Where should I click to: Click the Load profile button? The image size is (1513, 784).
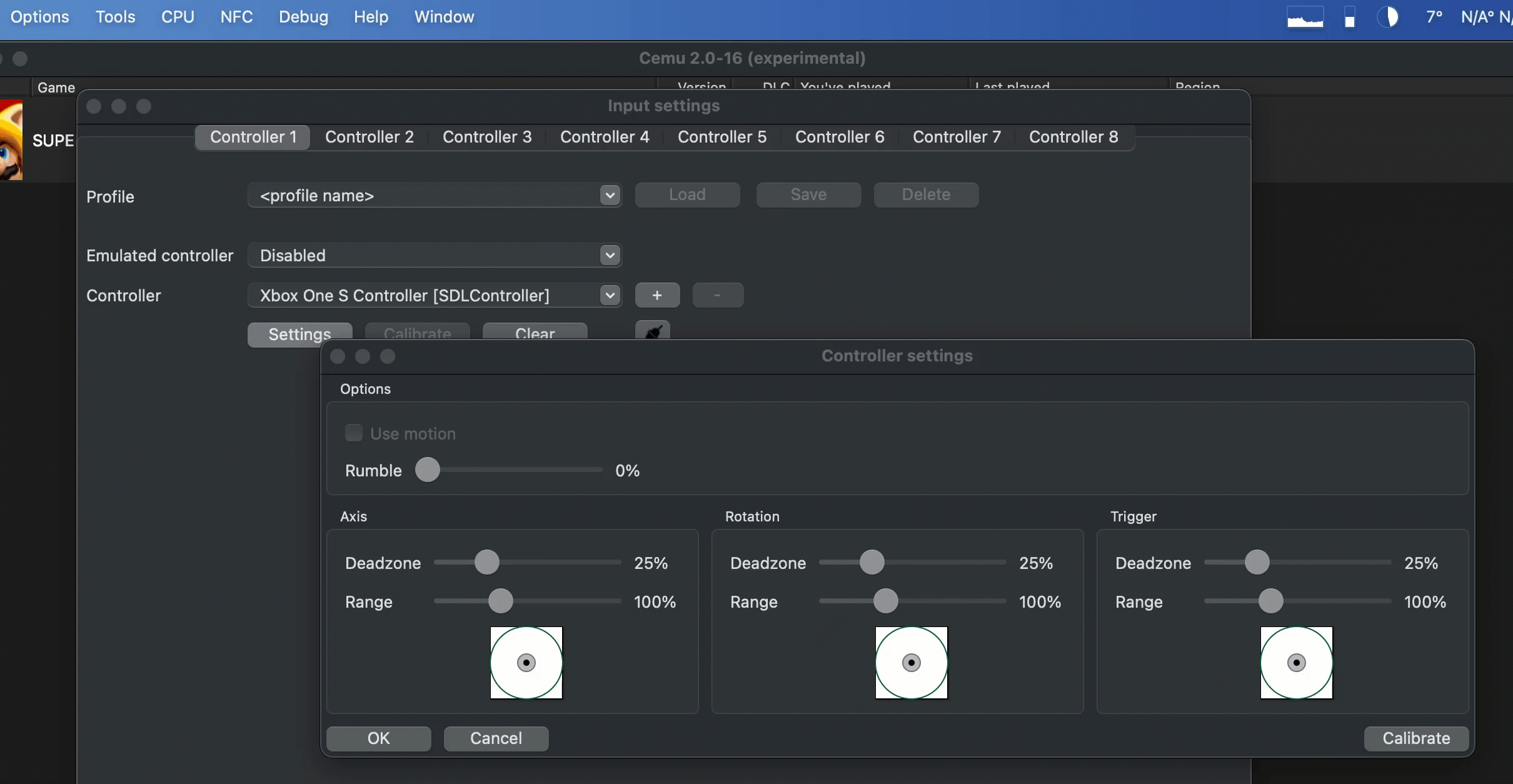(x=687, y=195)
